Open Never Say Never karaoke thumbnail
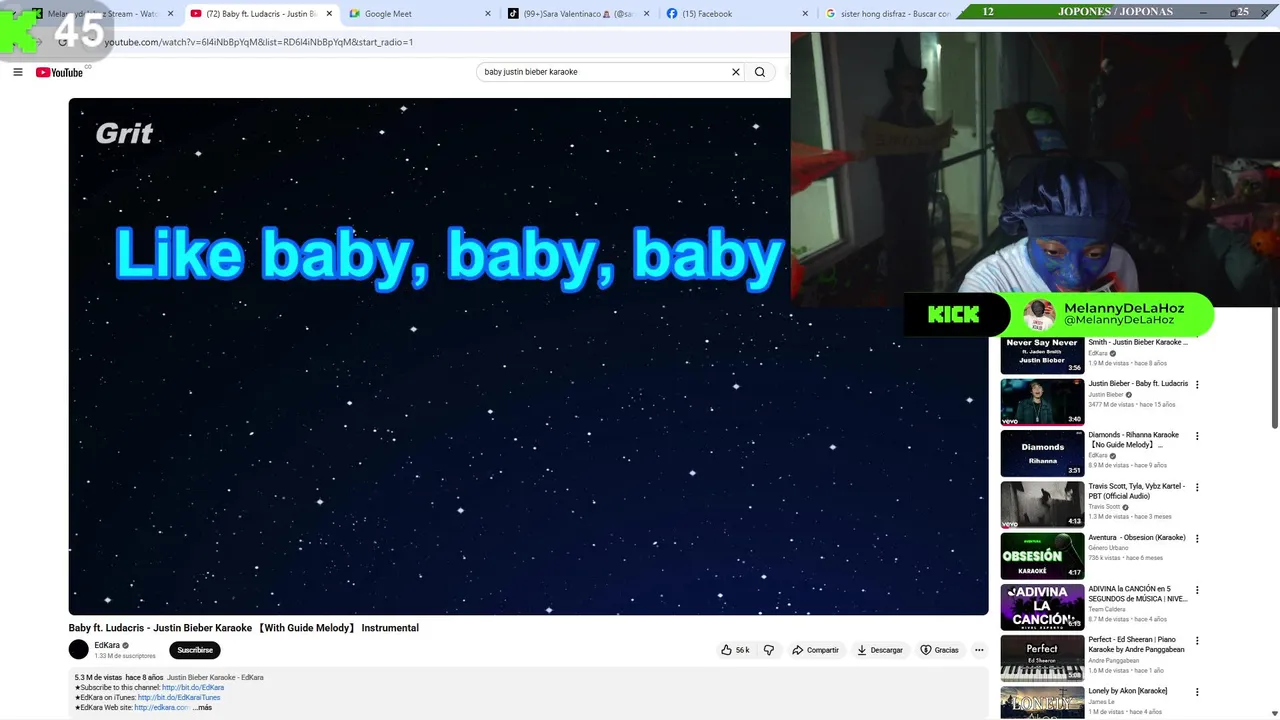The height and width of the screenshot is (720, 1280). [1042, 355]
